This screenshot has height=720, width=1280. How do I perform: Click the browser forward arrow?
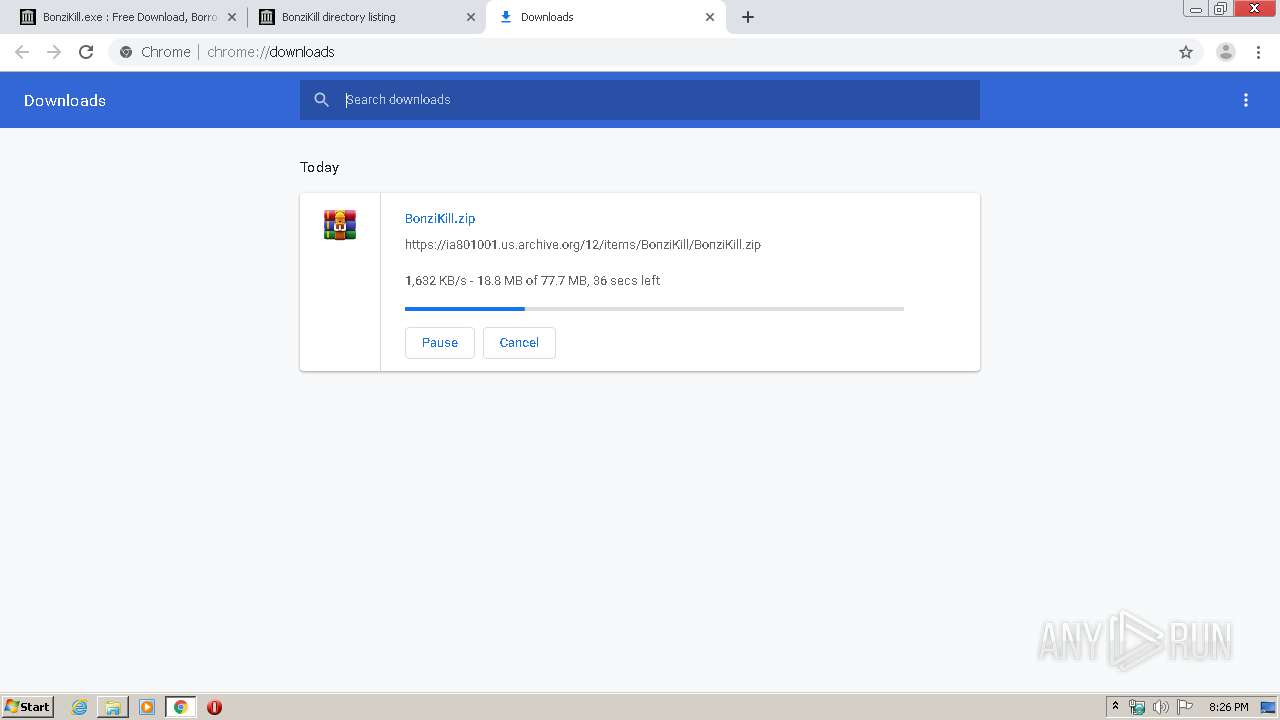54,52
